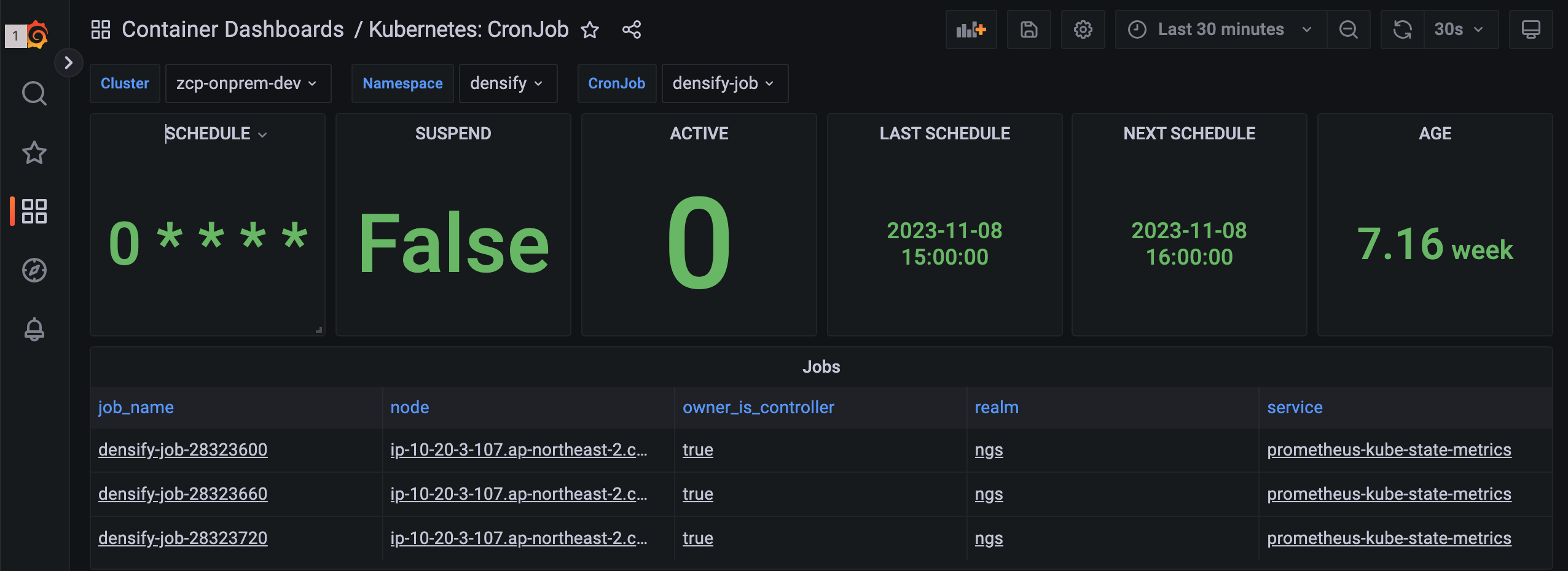The height and width of the screenshot is (571, 1568).
Task: Click the AGE panel title
Action: 1435,134
